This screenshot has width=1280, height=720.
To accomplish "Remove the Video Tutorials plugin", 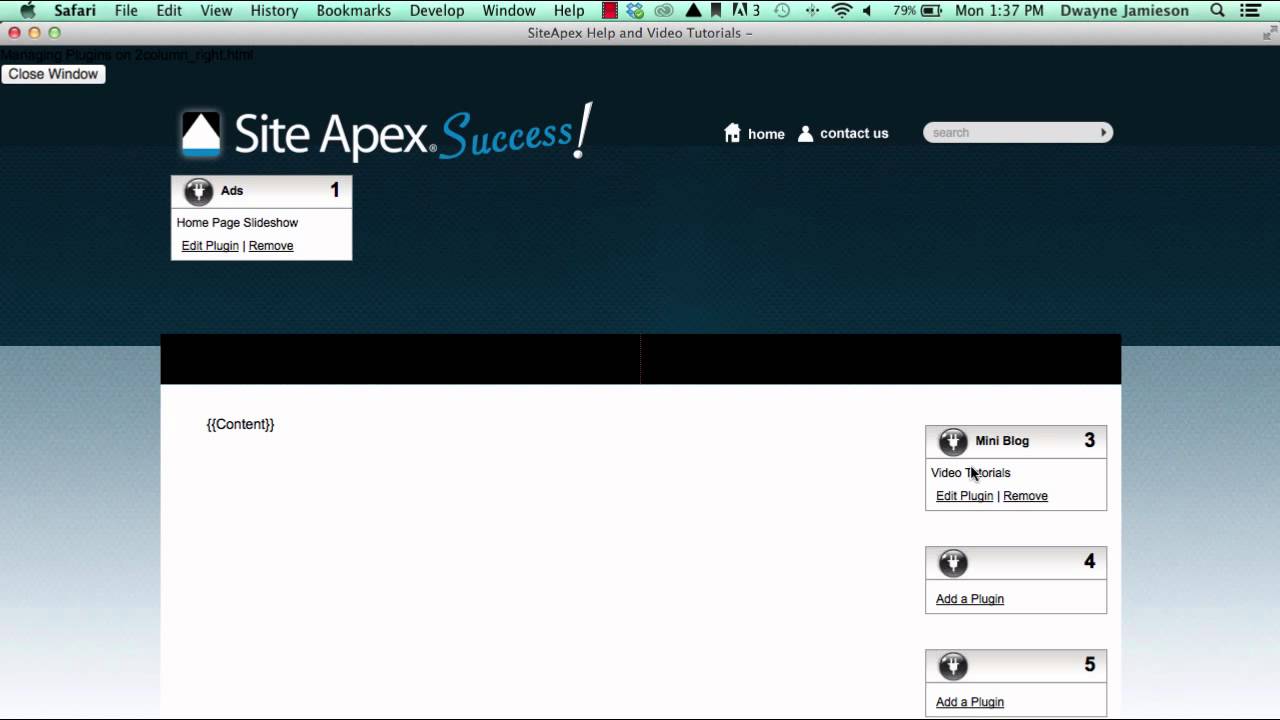I will pos(1025,496).
